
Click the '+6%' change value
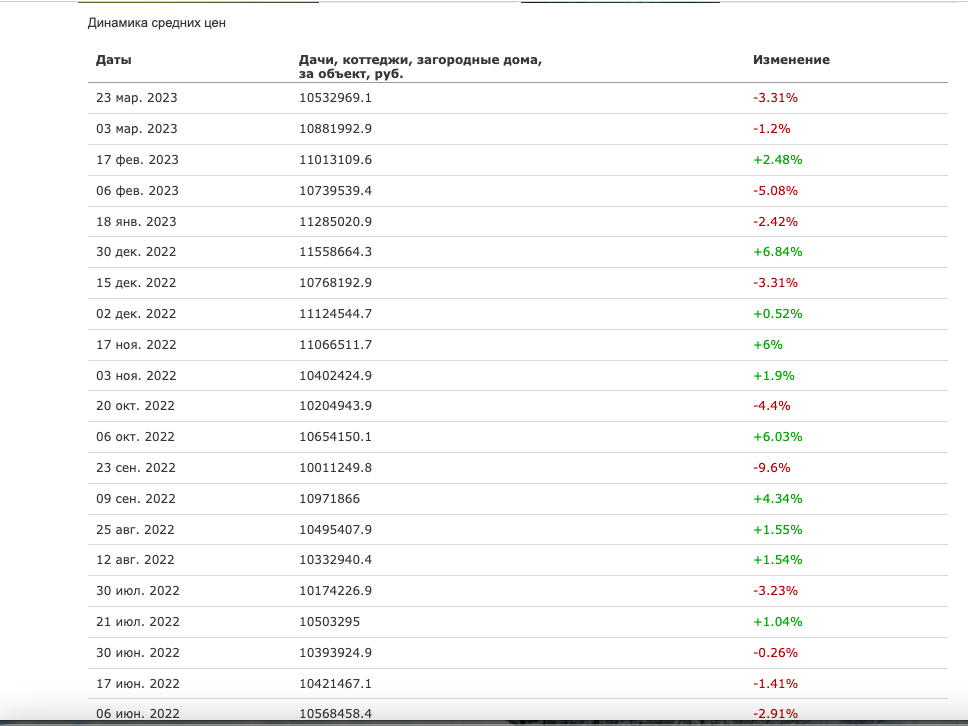click(x=768, y=344)
